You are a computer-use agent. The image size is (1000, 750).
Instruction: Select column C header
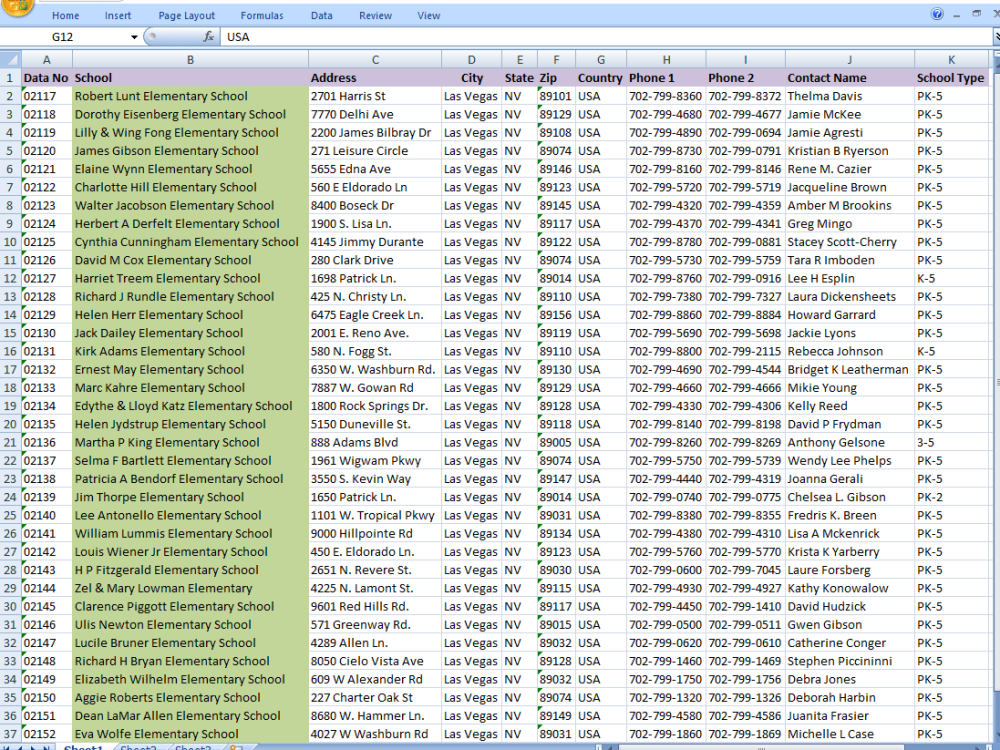pos(375,60)
